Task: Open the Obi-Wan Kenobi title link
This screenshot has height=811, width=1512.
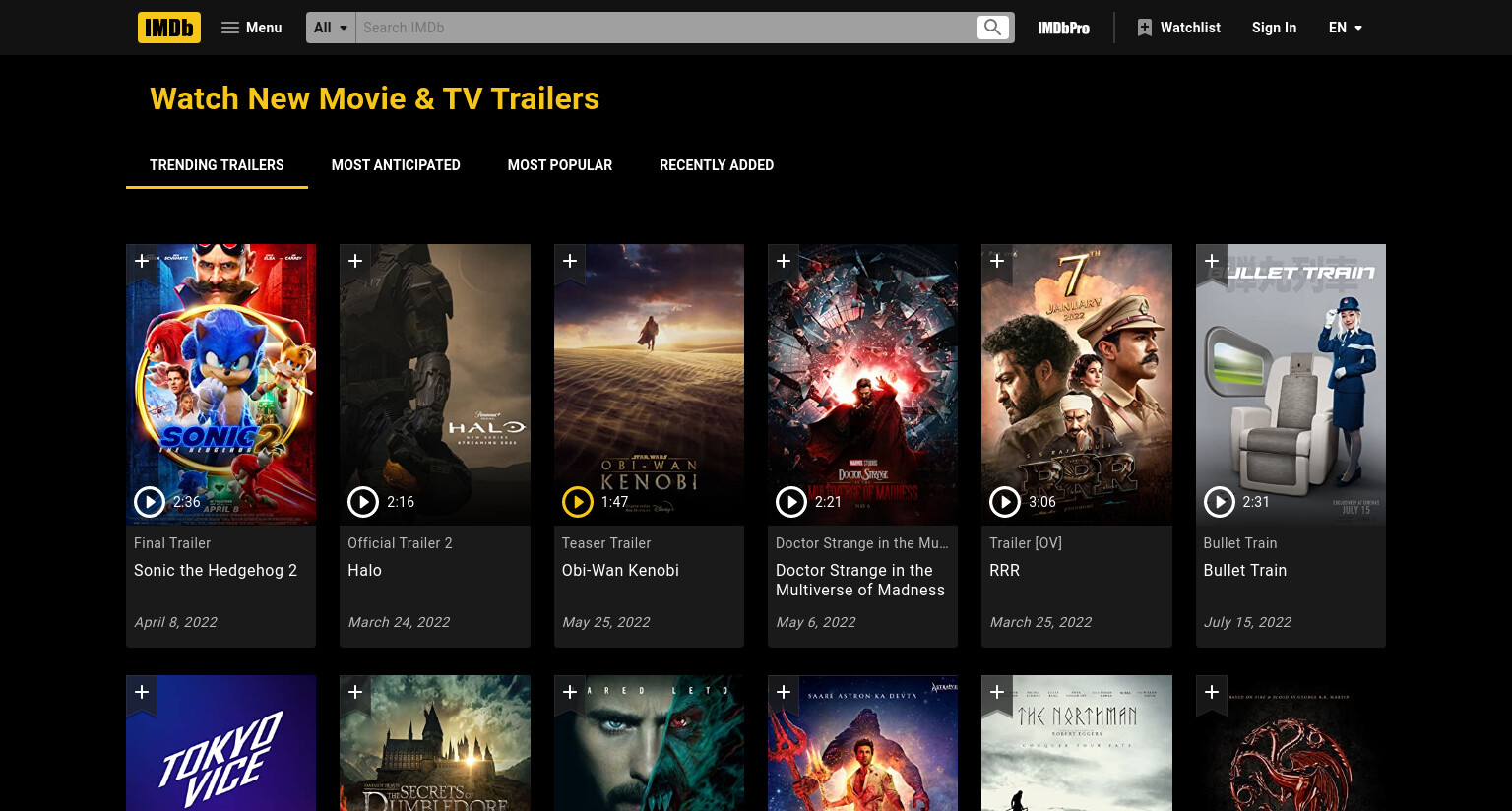Action: 620,570
